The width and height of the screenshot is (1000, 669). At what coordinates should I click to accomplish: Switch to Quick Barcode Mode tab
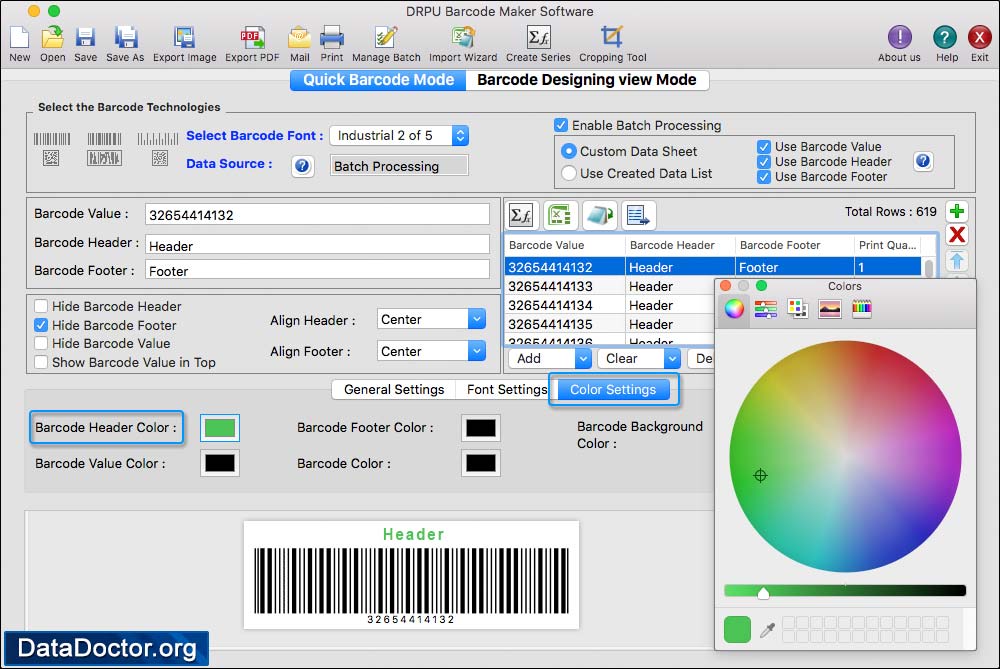378,80
